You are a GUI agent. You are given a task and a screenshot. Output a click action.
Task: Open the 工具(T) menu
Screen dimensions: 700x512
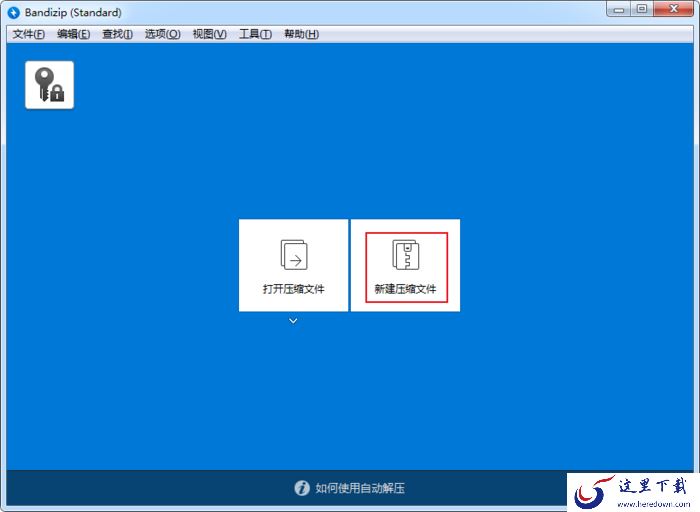click(x=255, y=34)
